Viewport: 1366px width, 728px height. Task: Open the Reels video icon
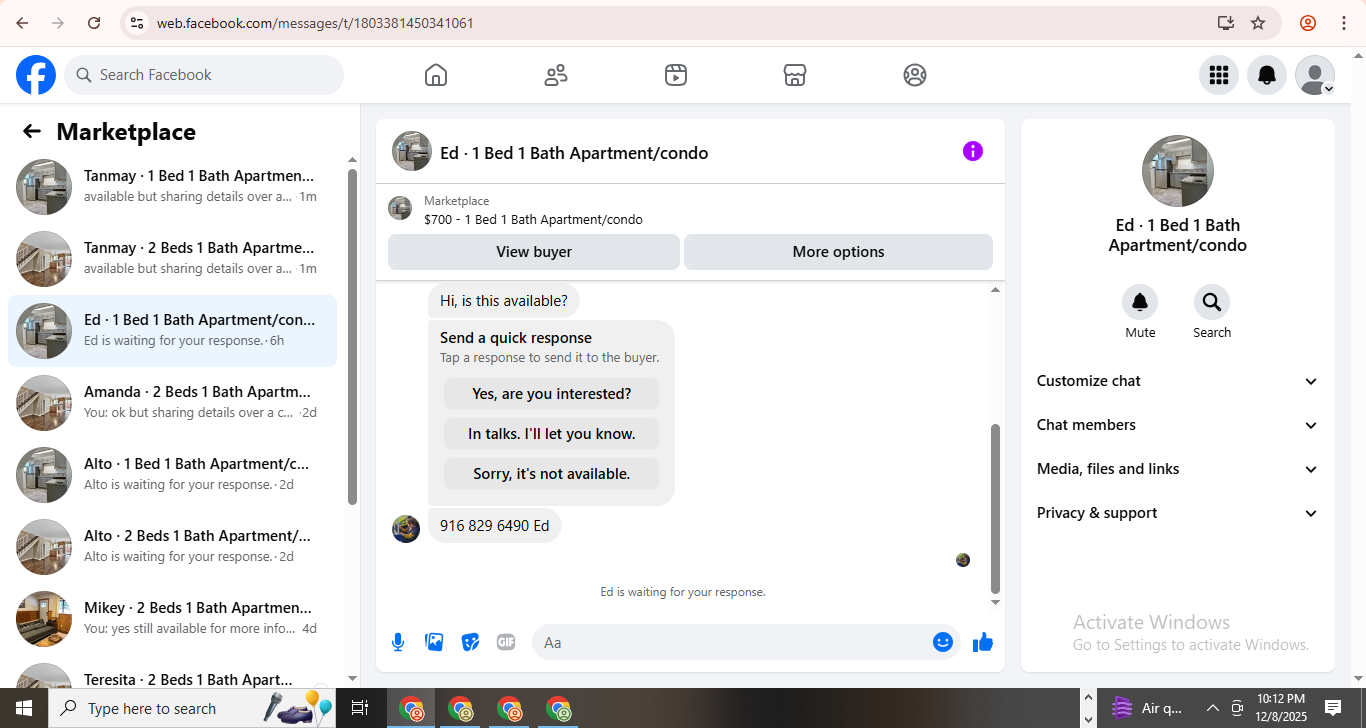click(676, 75)
